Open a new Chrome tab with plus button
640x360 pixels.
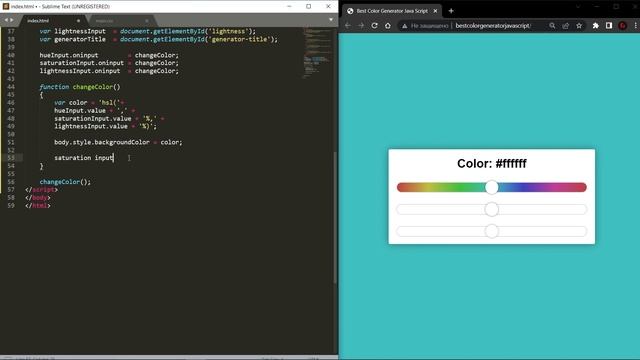pos(451,11)
